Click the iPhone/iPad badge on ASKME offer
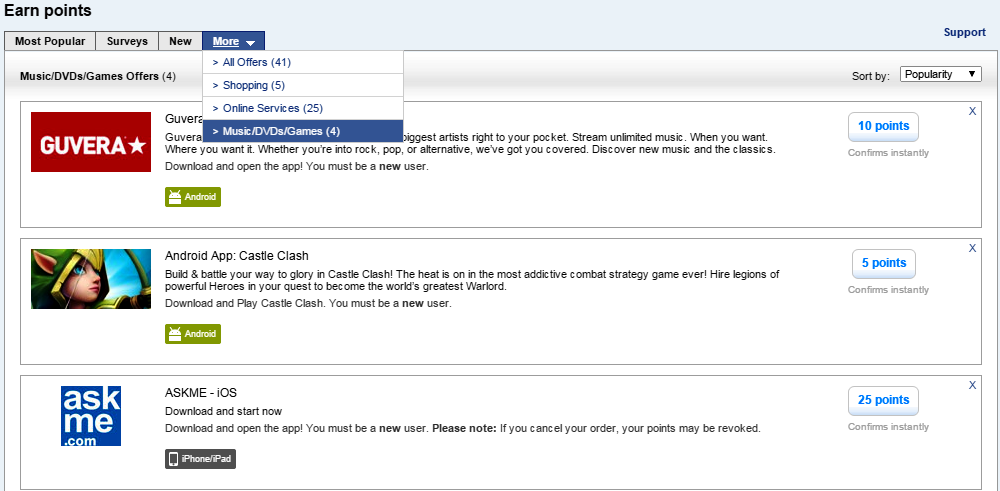1000x491 pixels. tap(200, 459)
